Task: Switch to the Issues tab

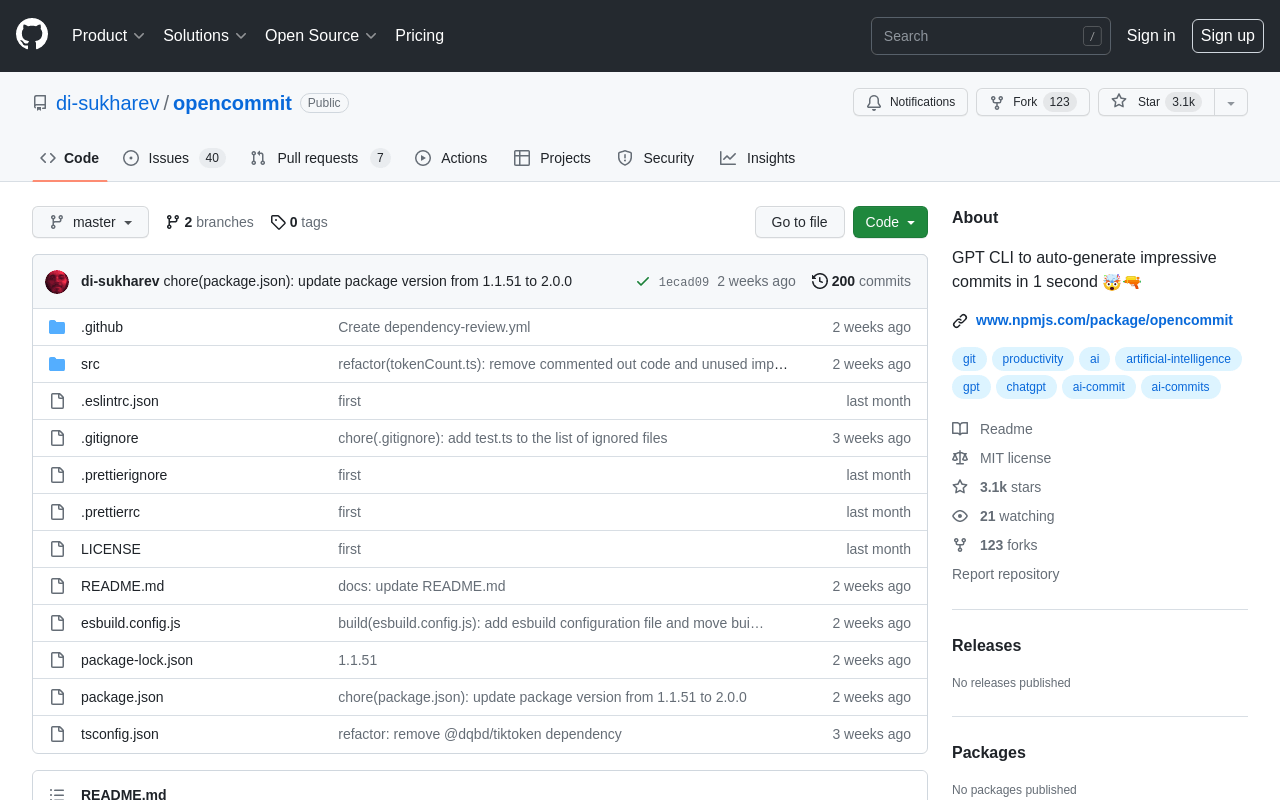Action: click(174, 158)
